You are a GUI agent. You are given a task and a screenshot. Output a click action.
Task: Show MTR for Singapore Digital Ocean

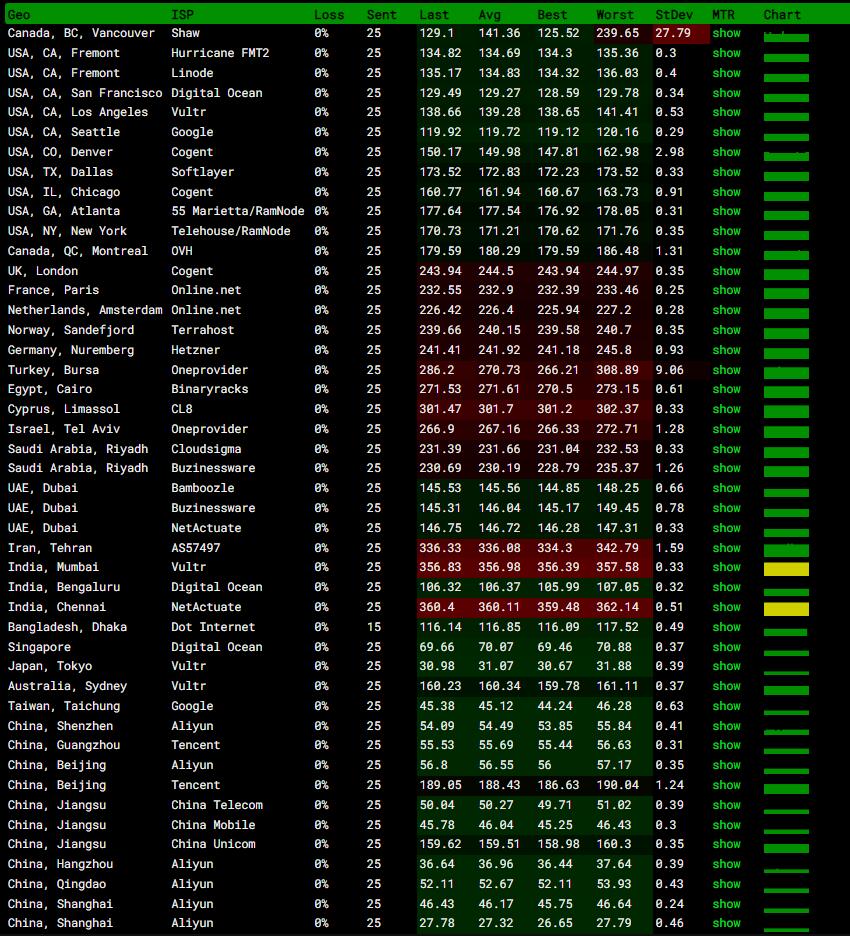pos(726,647)
